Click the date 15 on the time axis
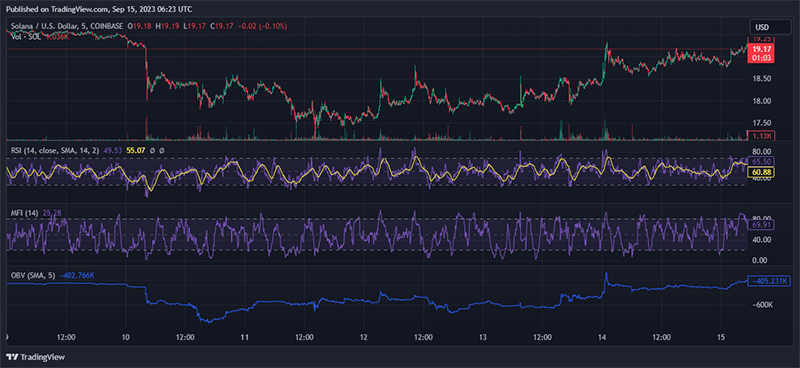This screenshot has width=800, height=368. (x=721, y=337)
